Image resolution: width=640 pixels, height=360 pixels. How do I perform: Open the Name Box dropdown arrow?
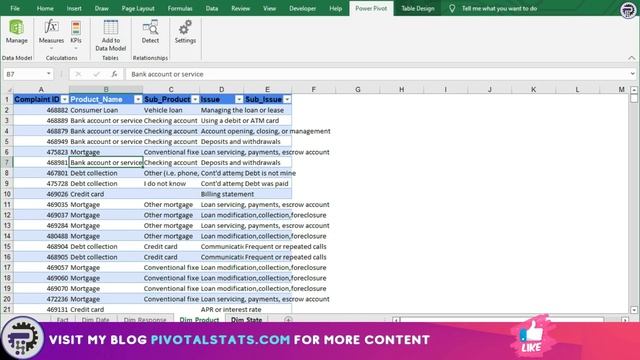tap(49, 74)
